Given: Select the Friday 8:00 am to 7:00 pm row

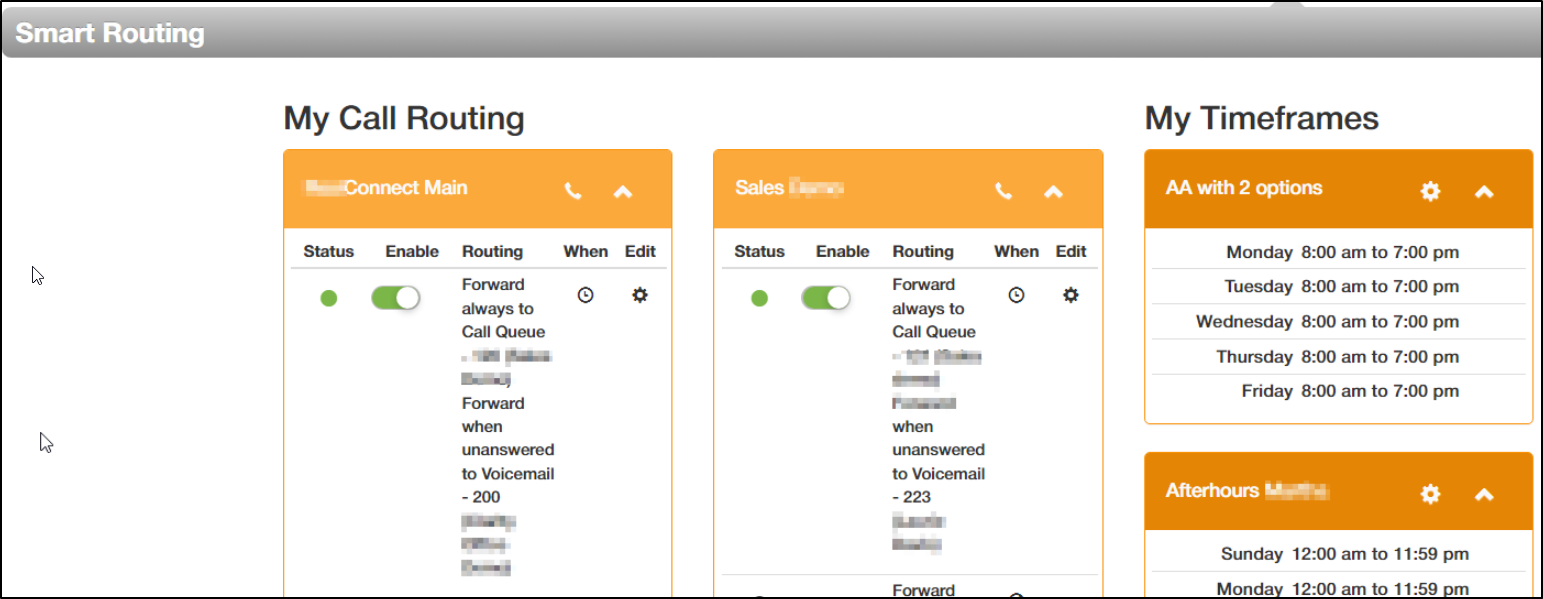Looking at the screenshot, I should click(1339, 391).
